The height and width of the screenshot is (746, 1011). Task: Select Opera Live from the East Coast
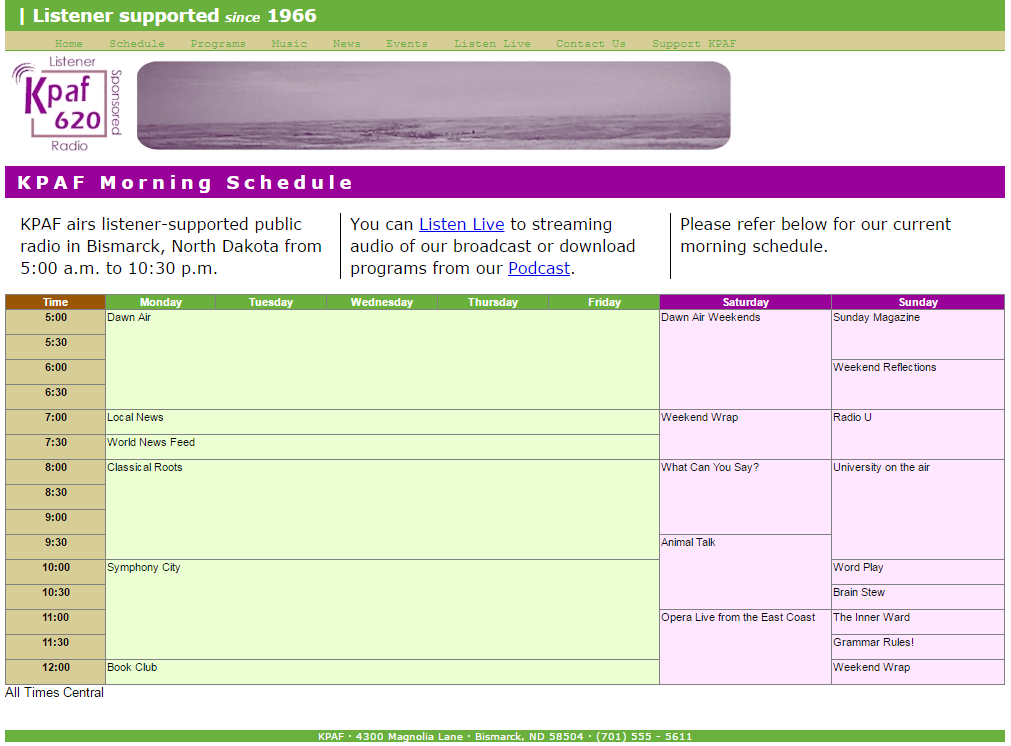coord(738,618)
